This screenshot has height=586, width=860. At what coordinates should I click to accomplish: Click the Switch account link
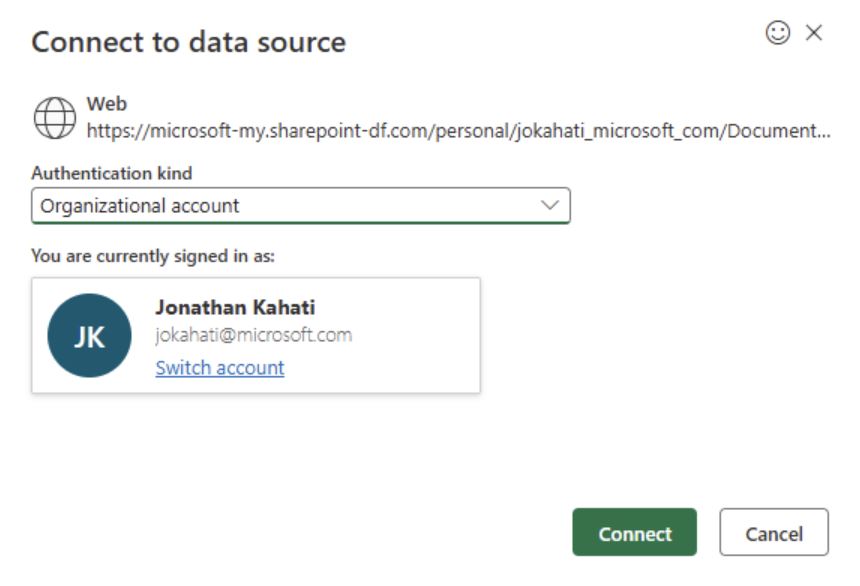click(220, 368)
